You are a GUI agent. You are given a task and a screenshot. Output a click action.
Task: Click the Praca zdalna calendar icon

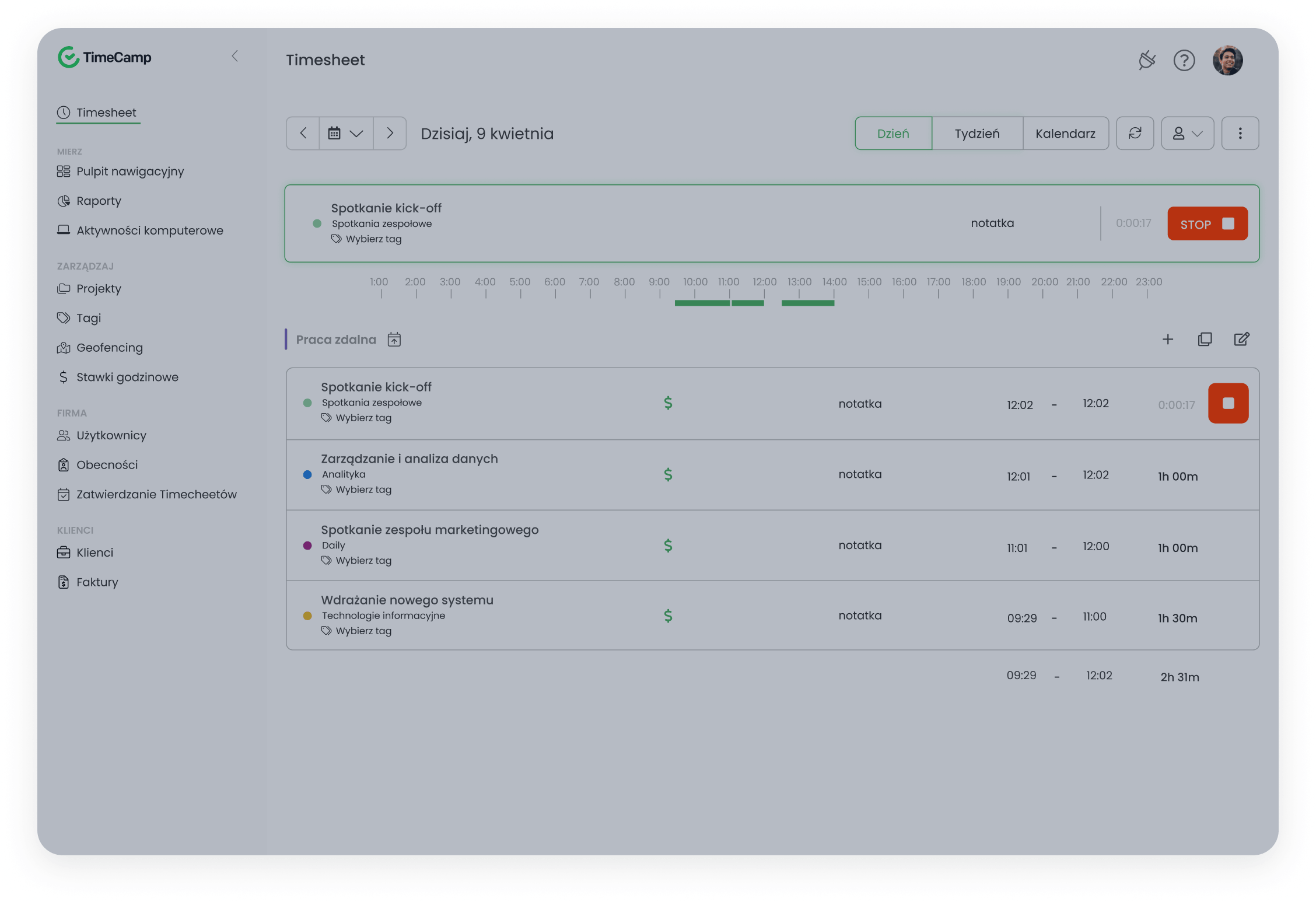tap(394, 340)
